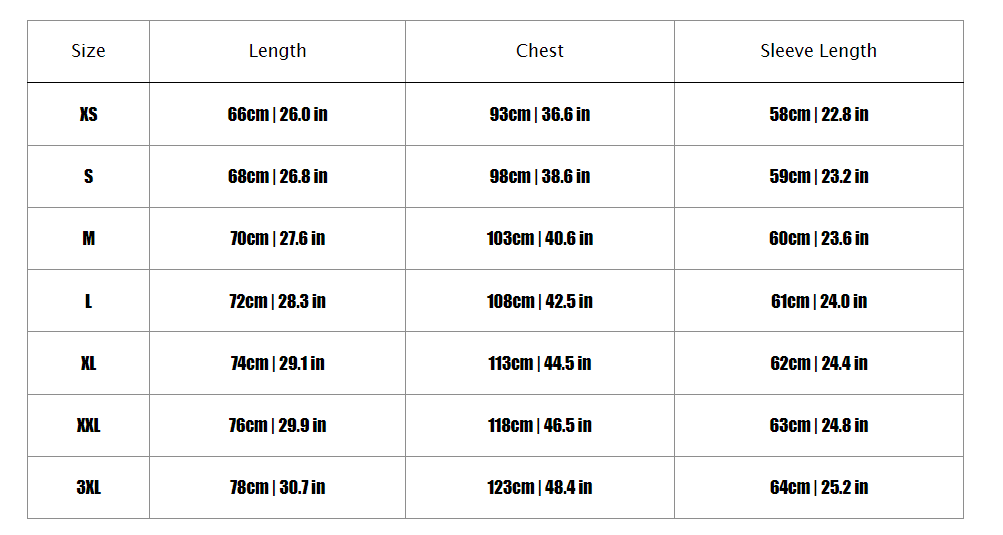Select the XL size row label
The width and height of the screenshot is (1003, 535).
[x=88, y=363]
